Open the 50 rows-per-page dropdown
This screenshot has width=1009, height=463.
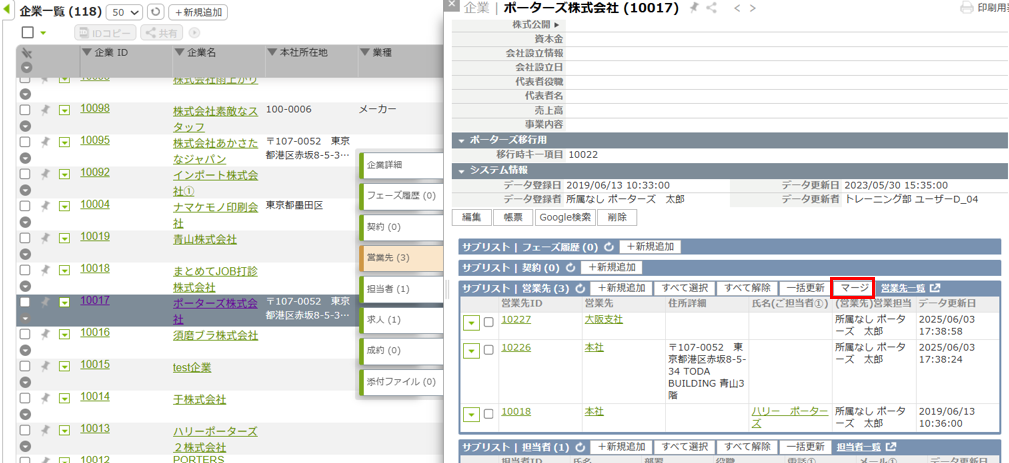pos(124,13)
